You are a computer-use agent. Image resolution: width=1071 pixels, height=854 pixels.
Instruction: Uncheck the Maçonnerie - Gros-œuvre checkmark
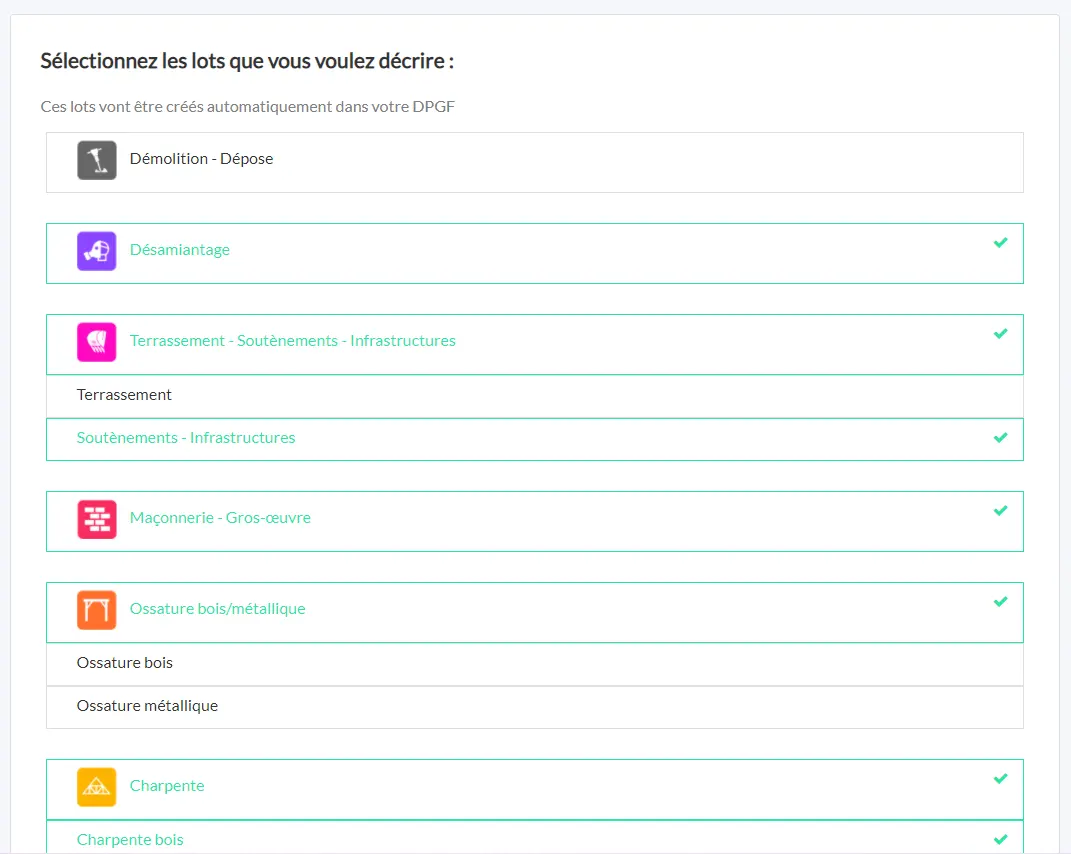click(x=1001, y=510)
